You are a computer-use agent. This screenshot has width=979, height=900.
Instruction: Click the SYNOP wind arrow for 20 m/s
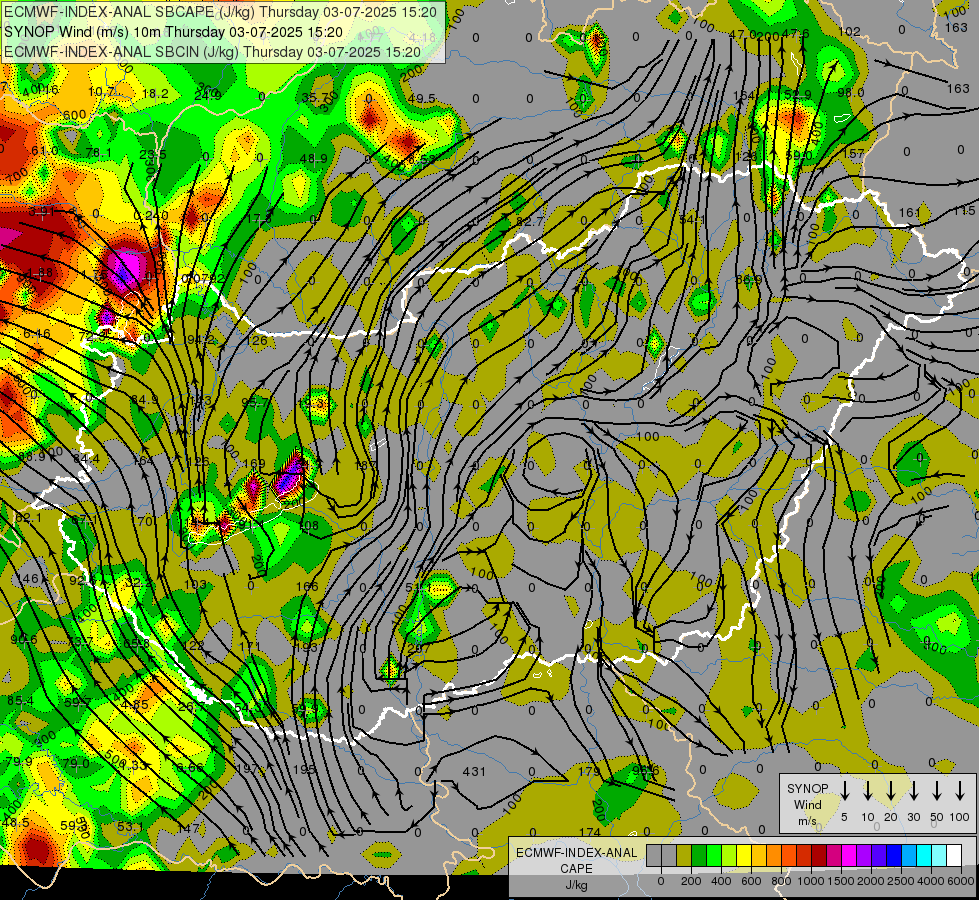pyautogui.click(x=890, y=790)
